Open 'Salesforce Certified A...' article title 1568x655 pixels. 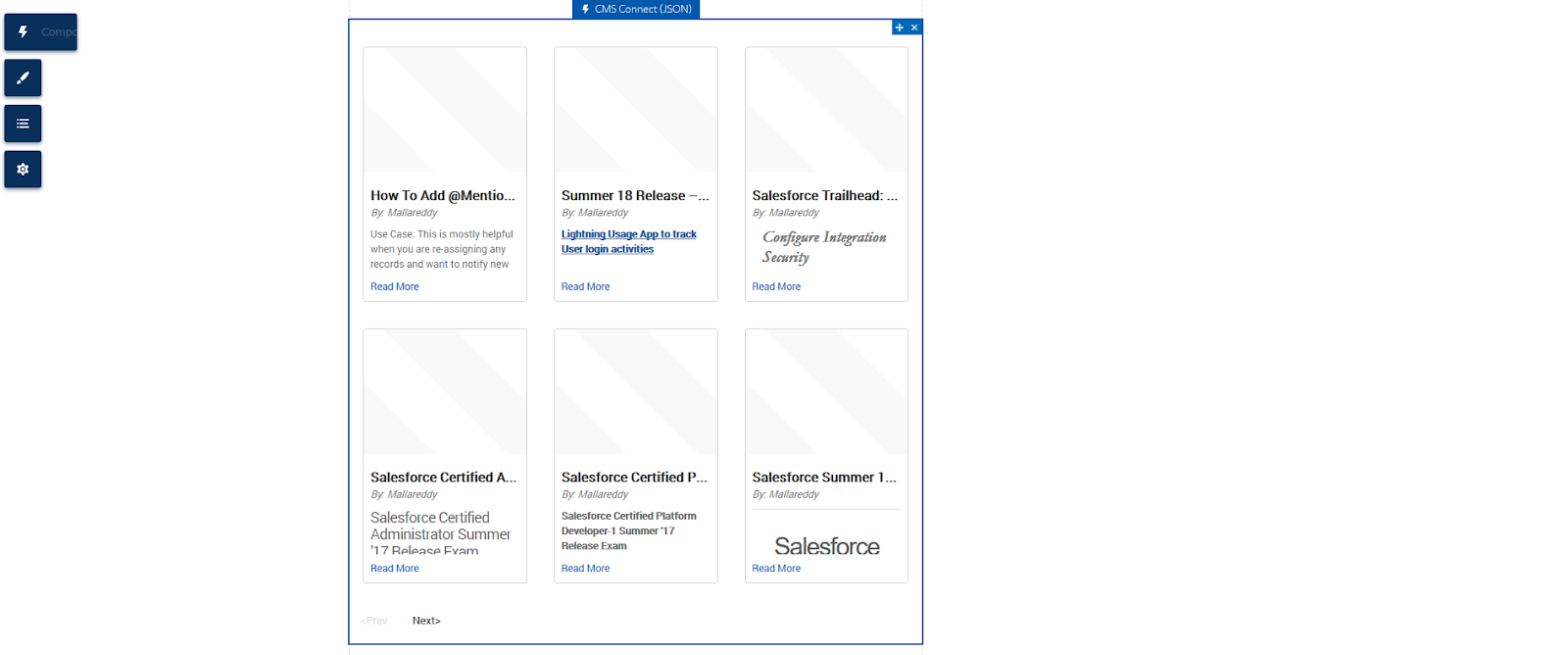click(x=443, y=477)
